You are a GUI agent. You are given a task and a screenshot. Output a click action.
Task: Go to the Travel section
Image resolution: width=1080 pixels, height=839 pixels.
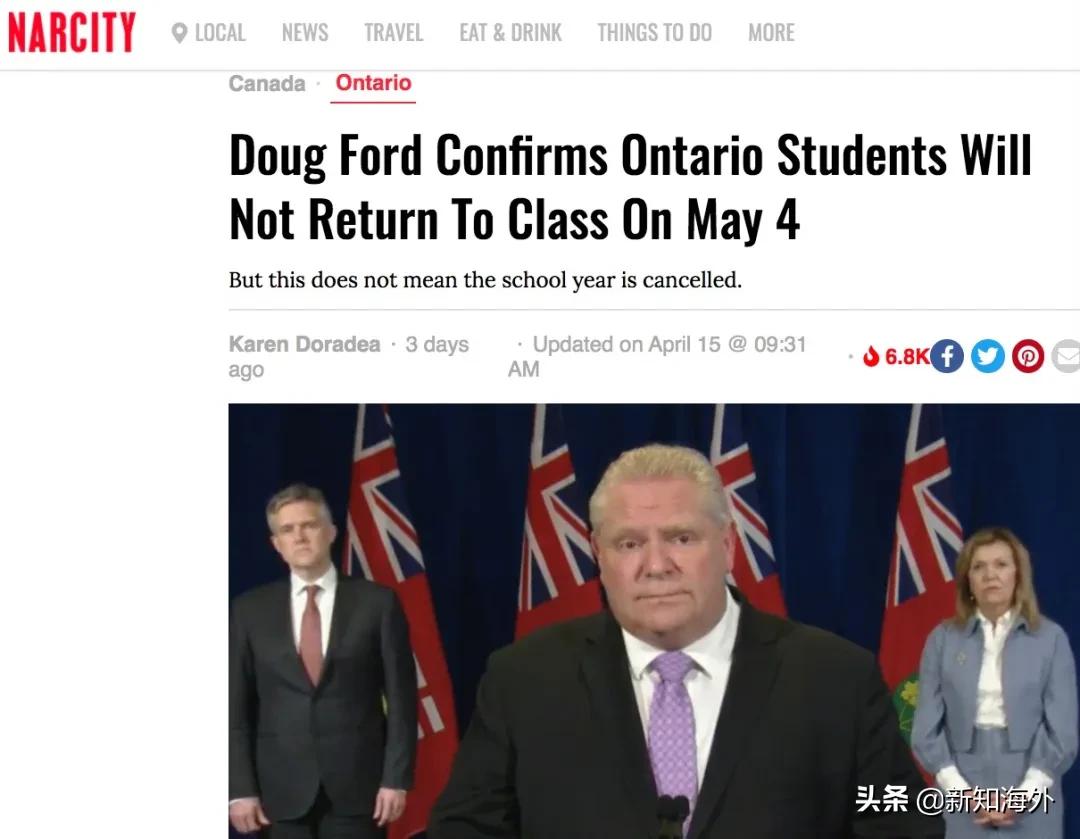[x=393, y=33]
